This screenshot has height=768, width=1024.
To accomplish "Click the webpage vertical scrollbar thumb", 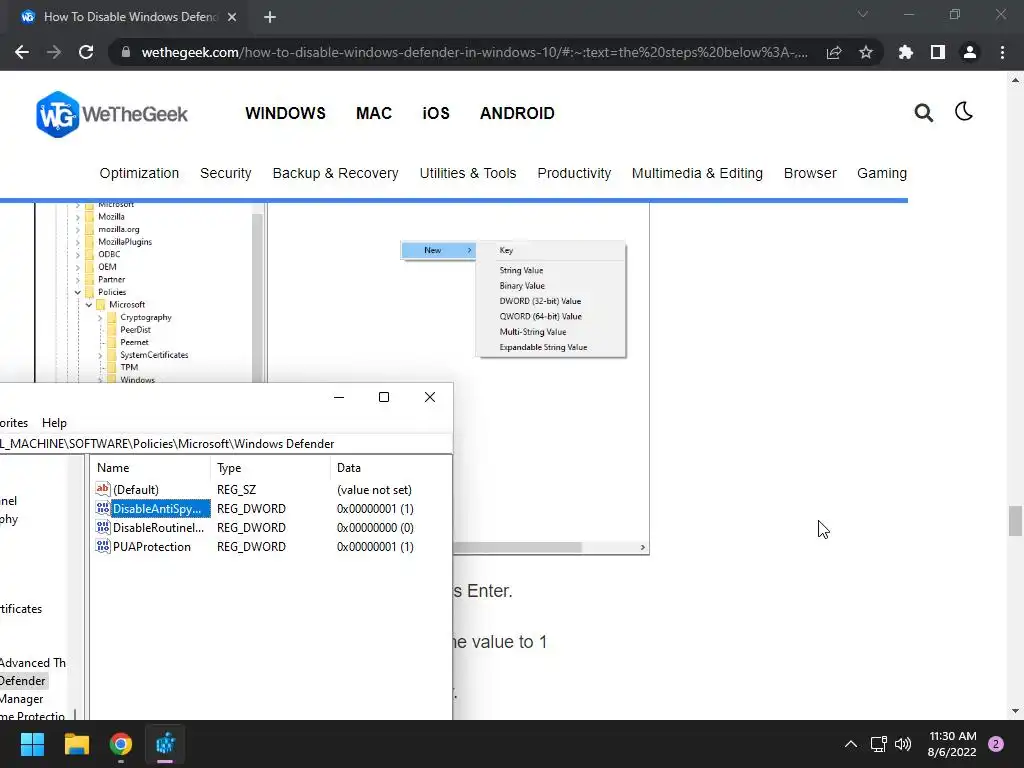I will 1015,520.
